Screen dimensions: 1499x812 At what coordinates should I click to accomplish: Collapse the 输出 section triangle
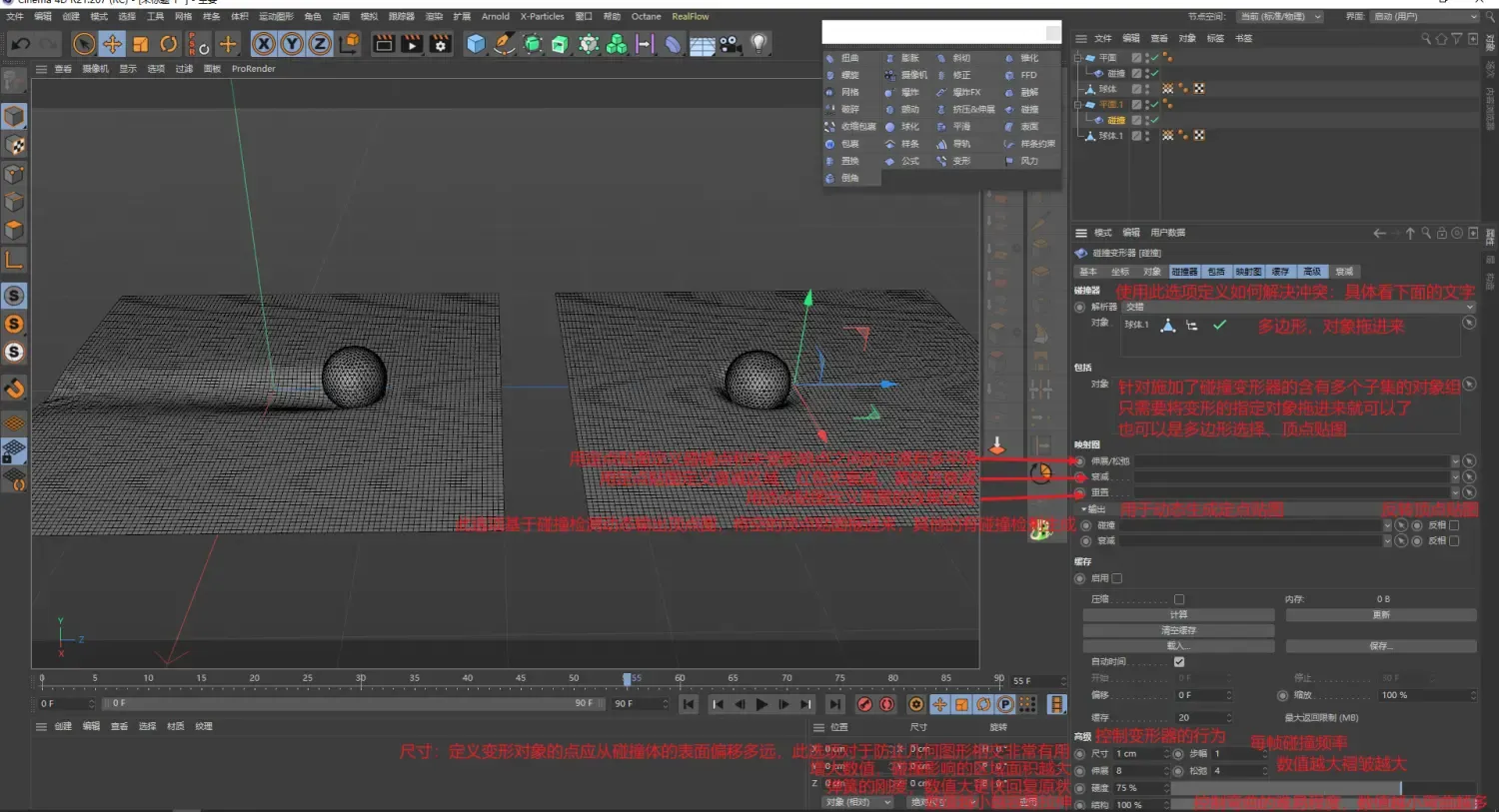[1083, 509]
